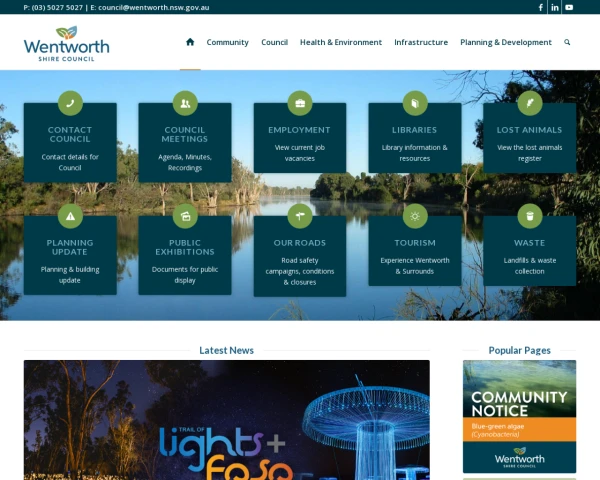The height and width of the screenshot is (480, 600).
Task: Click the council email address in top bar
Action: tap(154, 7)
